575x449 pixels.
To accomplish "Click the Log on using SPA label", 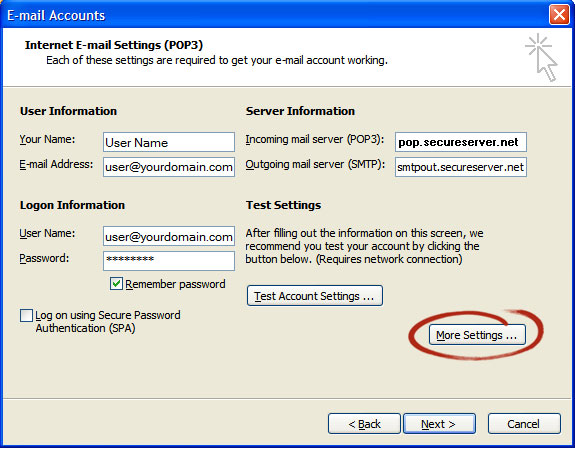I will 107,321.
